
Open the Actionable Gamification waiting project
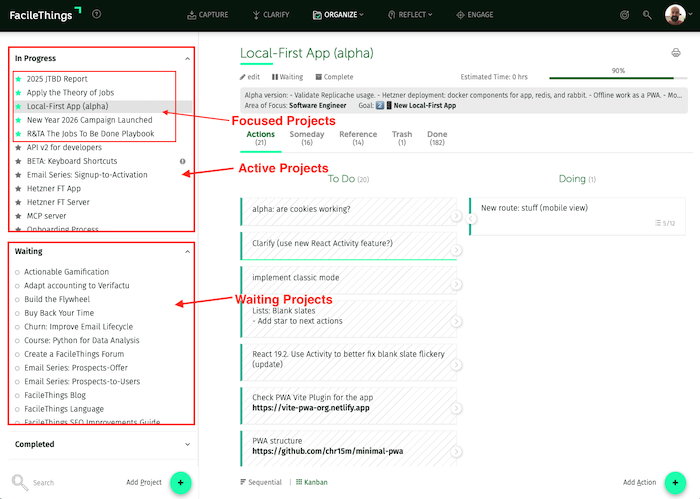tap(67, 272)
